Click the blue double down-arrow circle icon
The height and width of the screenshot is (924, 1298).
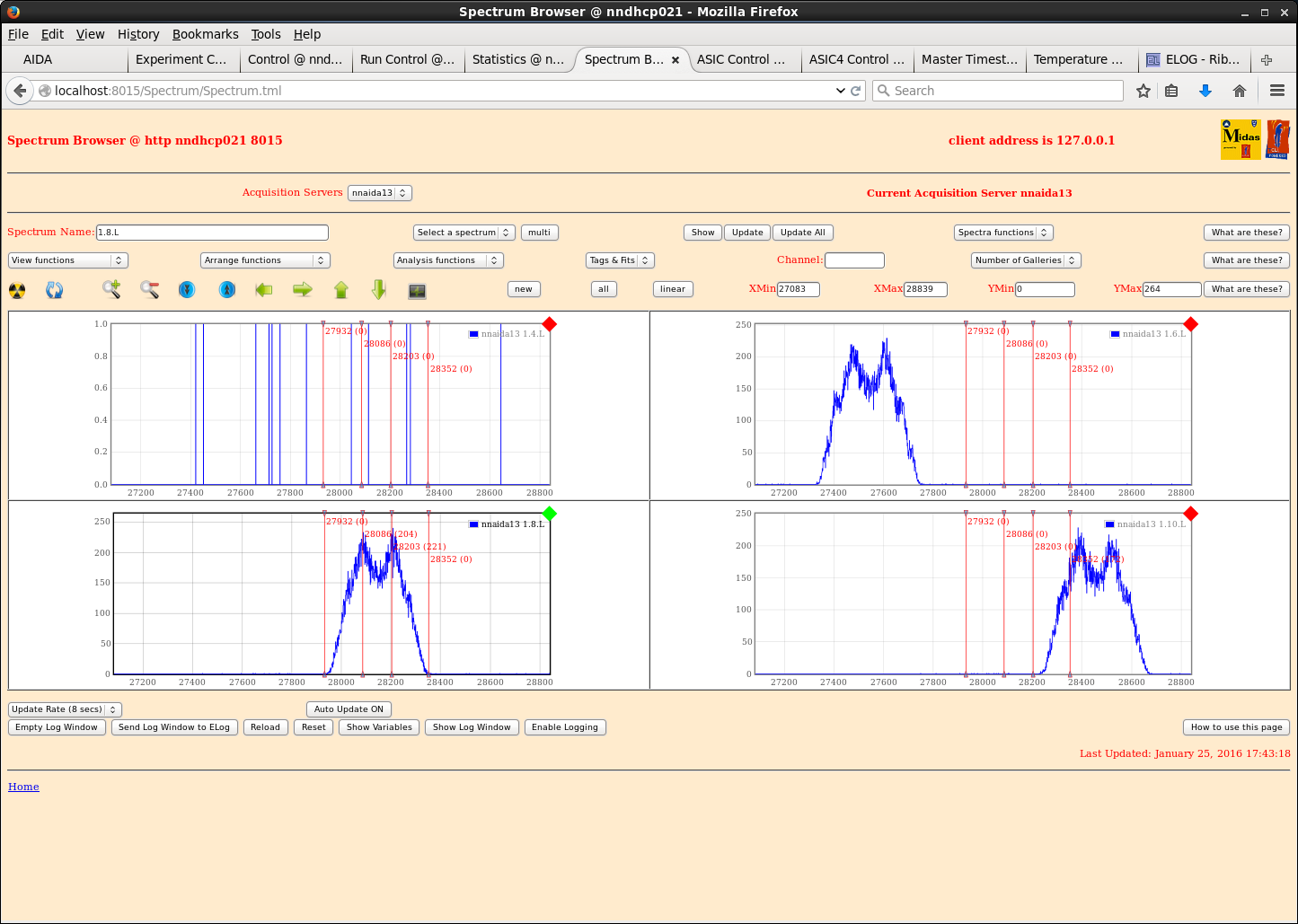pos(187,289)
